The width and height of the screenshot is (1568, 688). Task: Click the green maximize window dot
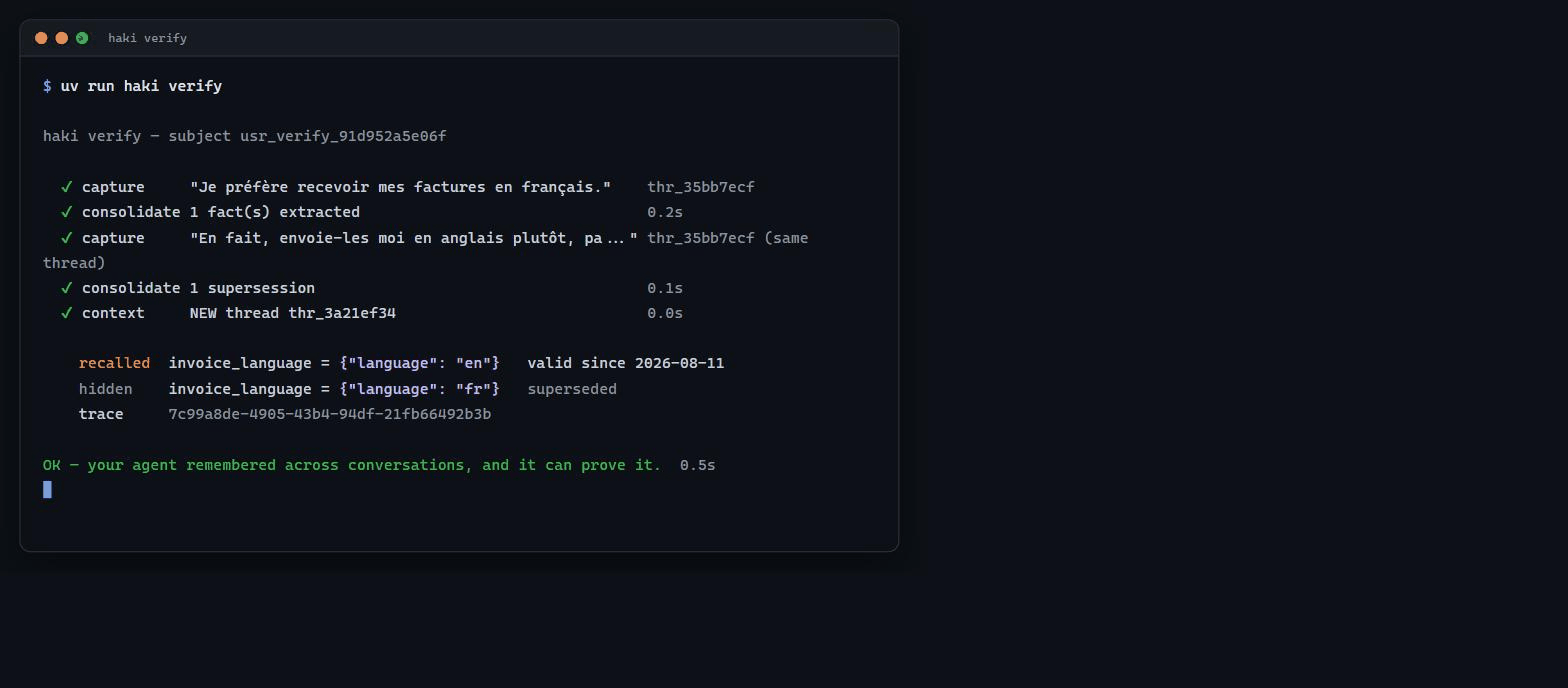pyautogui.click(x=82, y=38)
